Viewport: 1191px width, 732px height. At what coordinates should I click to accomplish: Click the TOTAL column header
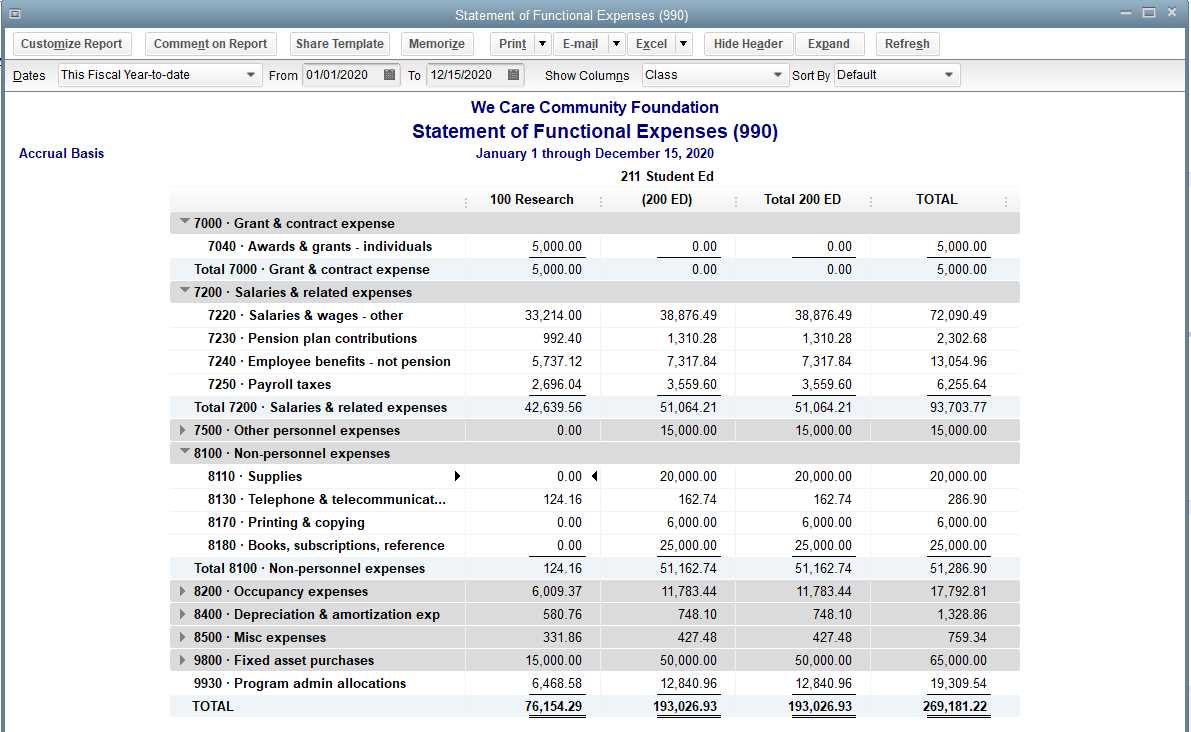tap(937, 199)
